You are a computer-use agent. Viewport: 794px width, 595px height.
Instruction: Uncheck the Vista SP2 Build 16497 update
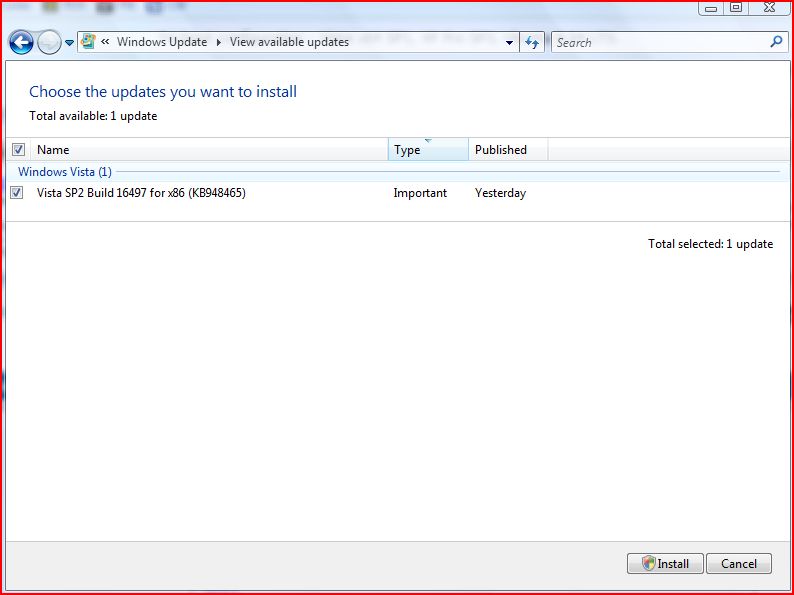tap(17, 192)
